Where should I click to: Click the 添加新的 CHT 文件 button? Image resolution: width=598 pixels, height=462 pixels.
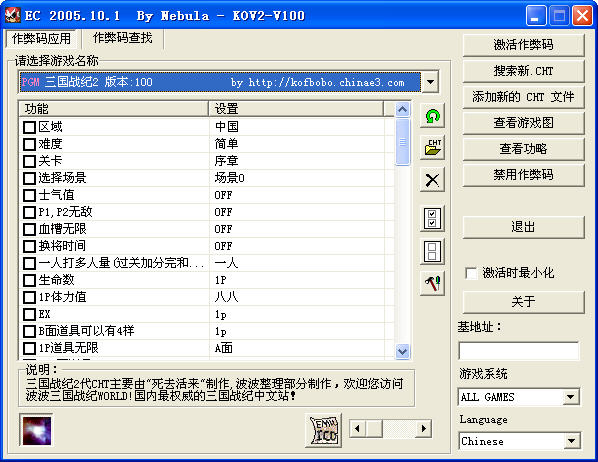tap(523, 97)
